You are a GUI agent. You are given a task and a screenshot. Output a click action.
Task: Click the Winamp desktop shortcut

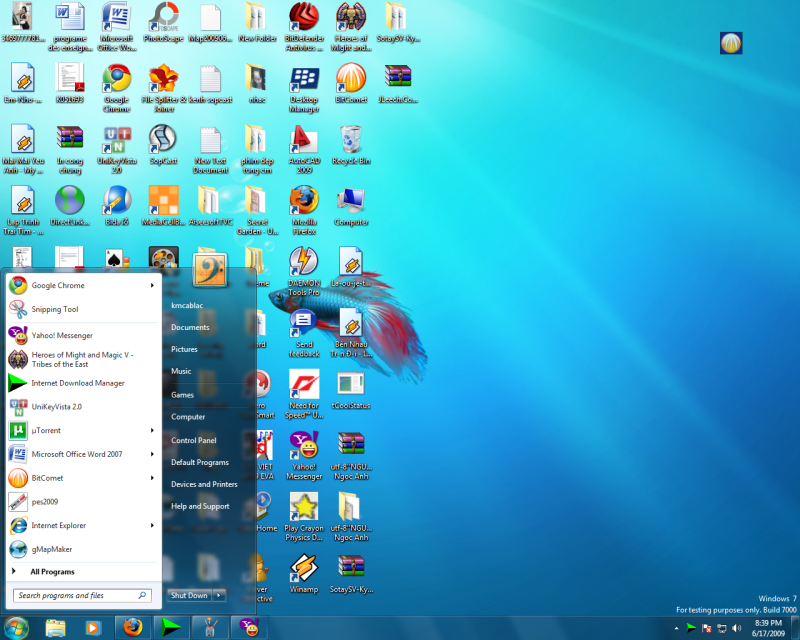303,571
